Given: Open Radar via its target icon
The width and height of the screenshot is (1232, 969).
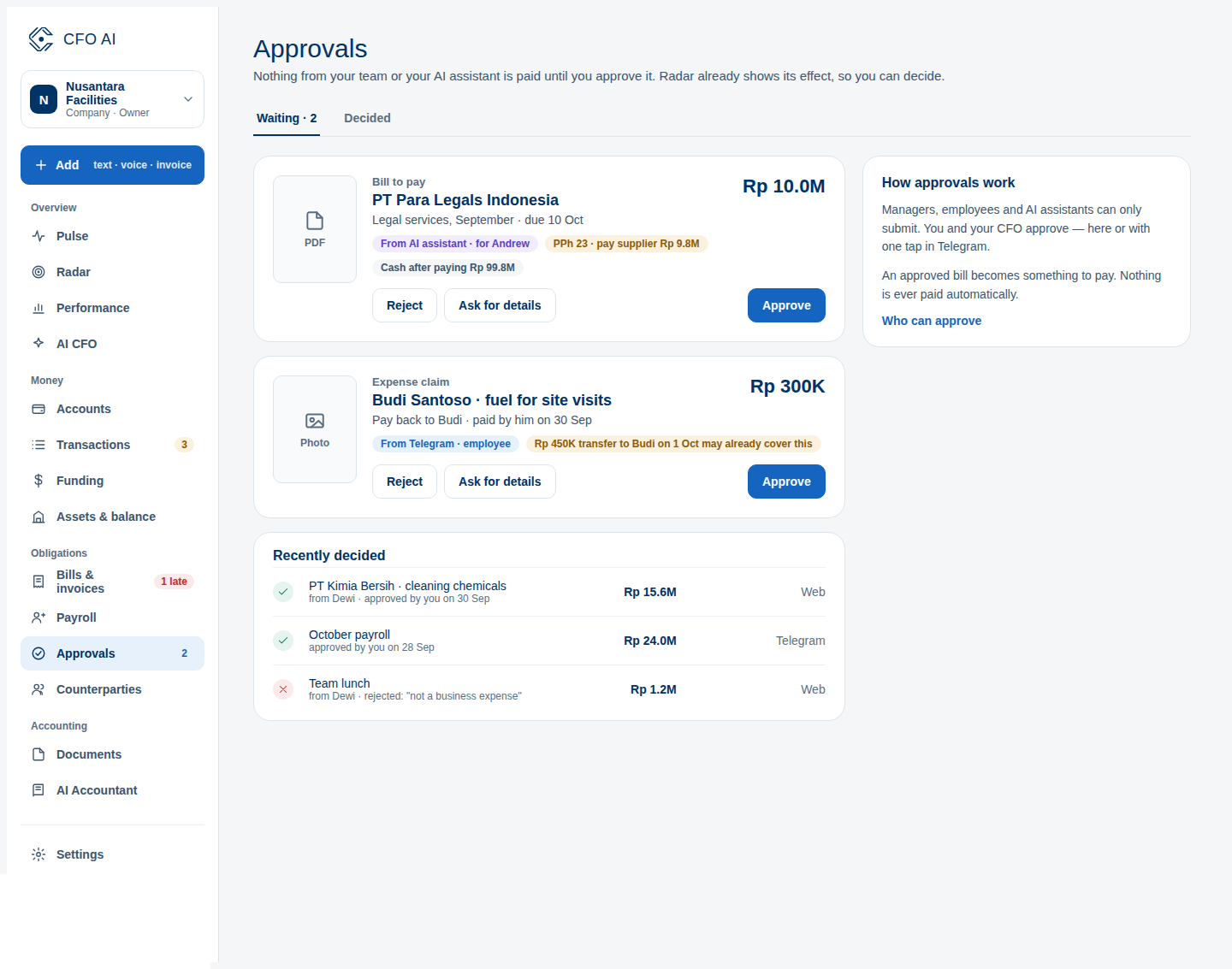Looking at the screenshot, I should point(38,272).
